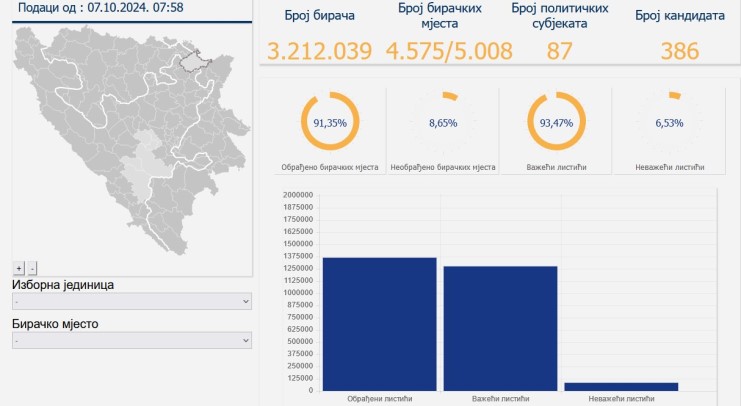
Task: Click the political subjects number 87
Action: [554, 51]
